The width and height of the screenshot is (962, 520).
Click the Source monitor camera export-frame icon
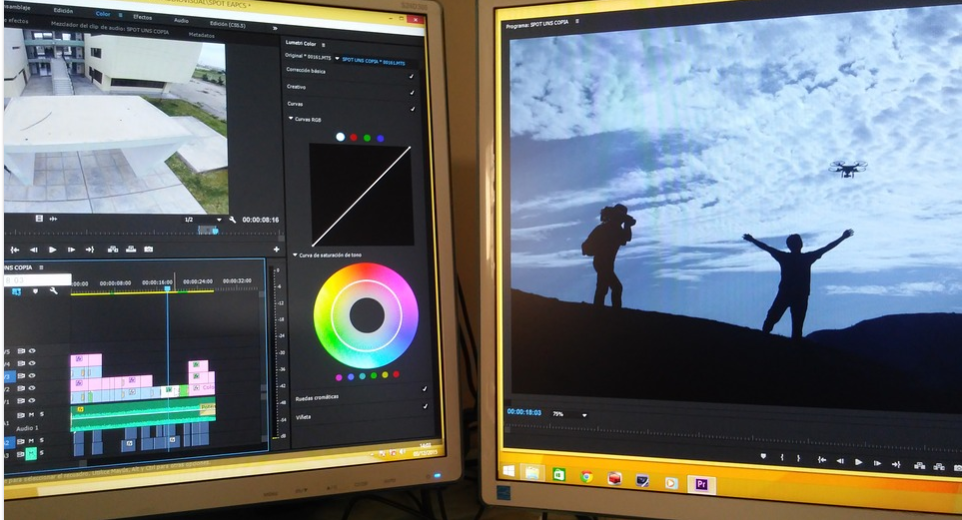coord(148,249)
